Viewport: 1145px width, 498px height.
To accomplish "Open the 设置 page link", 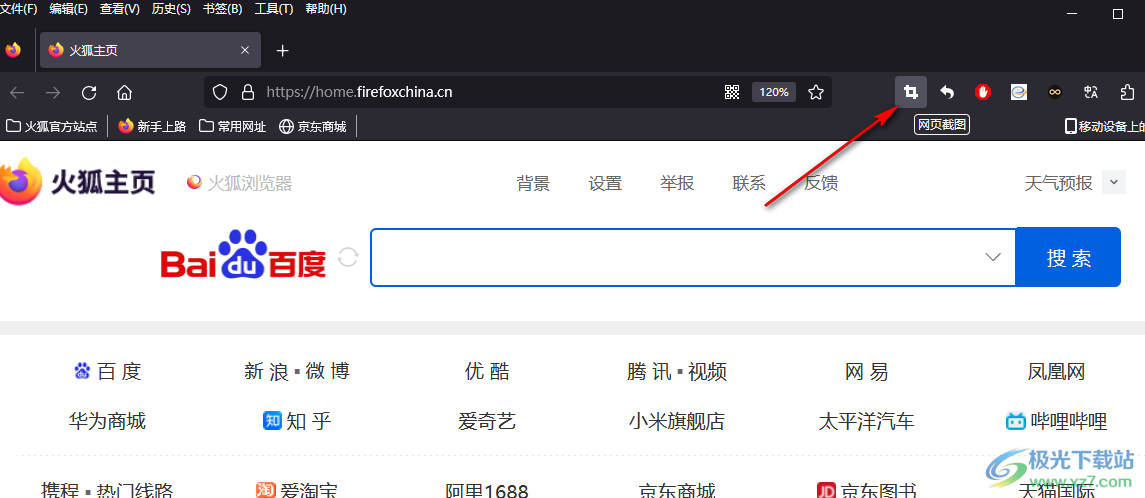I will coord(605,183).
